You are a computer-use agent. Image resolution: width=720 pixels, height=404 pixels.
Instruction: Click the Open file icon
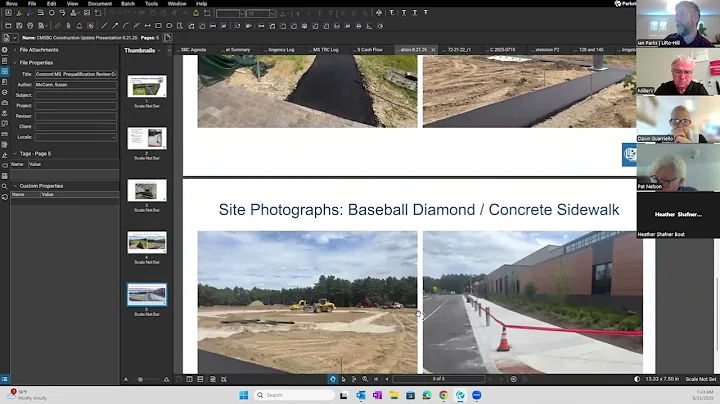coord(8,26)
